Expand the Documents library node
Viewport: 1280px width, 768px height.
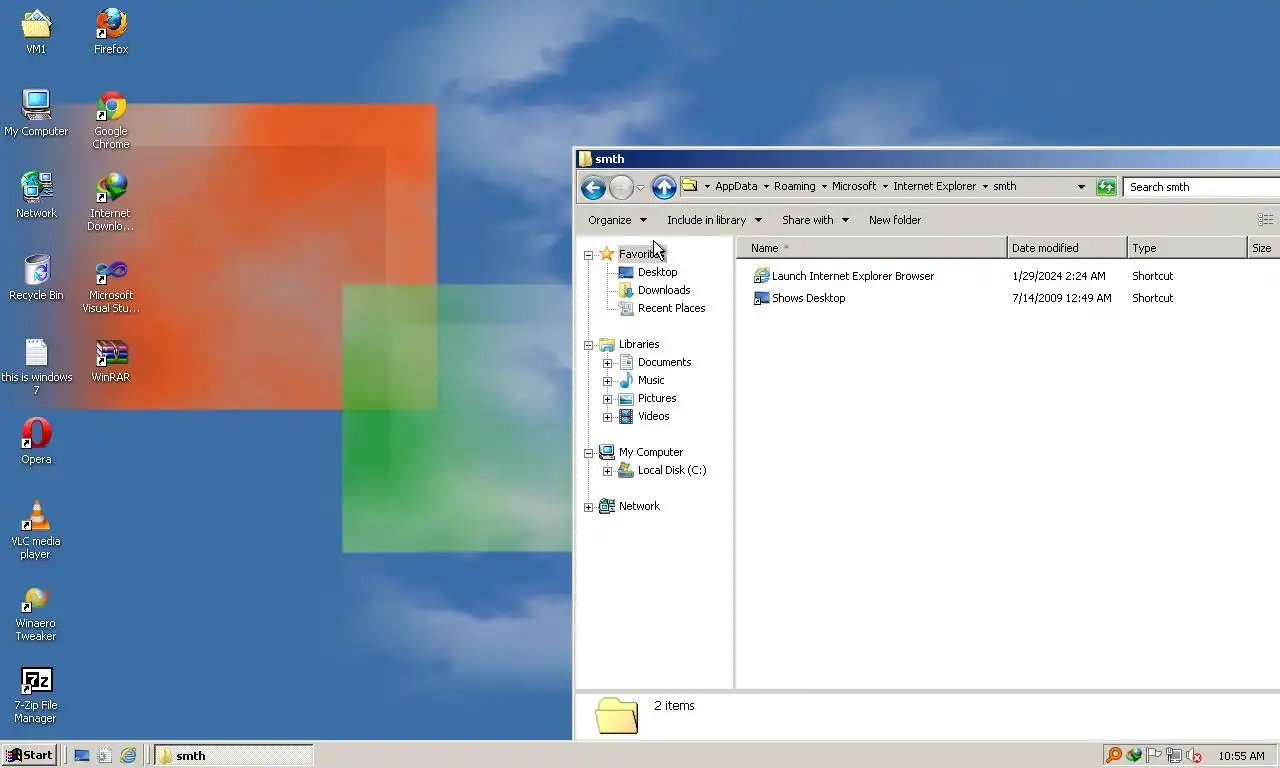pyautogui.click(x=607, y=363)
